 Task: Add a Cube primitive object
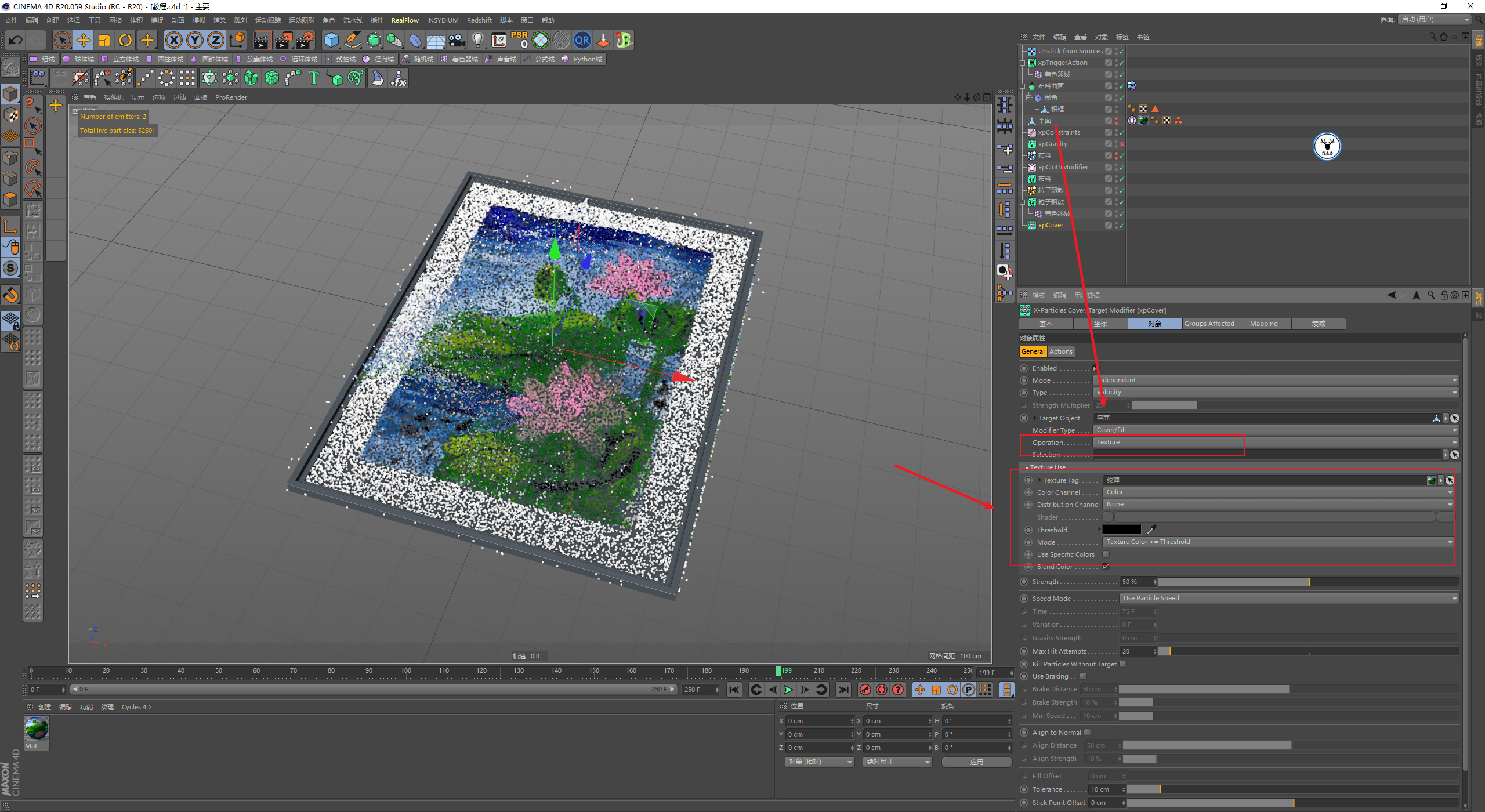(331, 40)
